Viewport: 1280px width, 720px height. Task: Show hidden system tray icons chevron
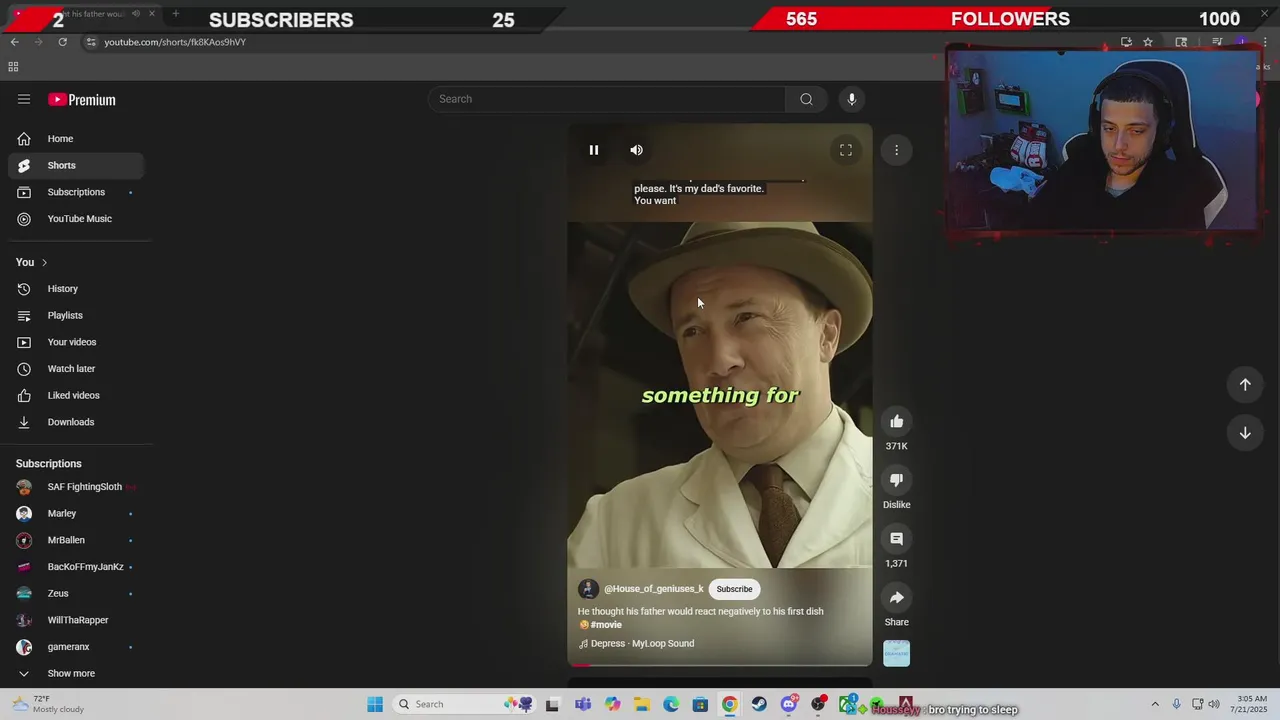(1155, 704)
